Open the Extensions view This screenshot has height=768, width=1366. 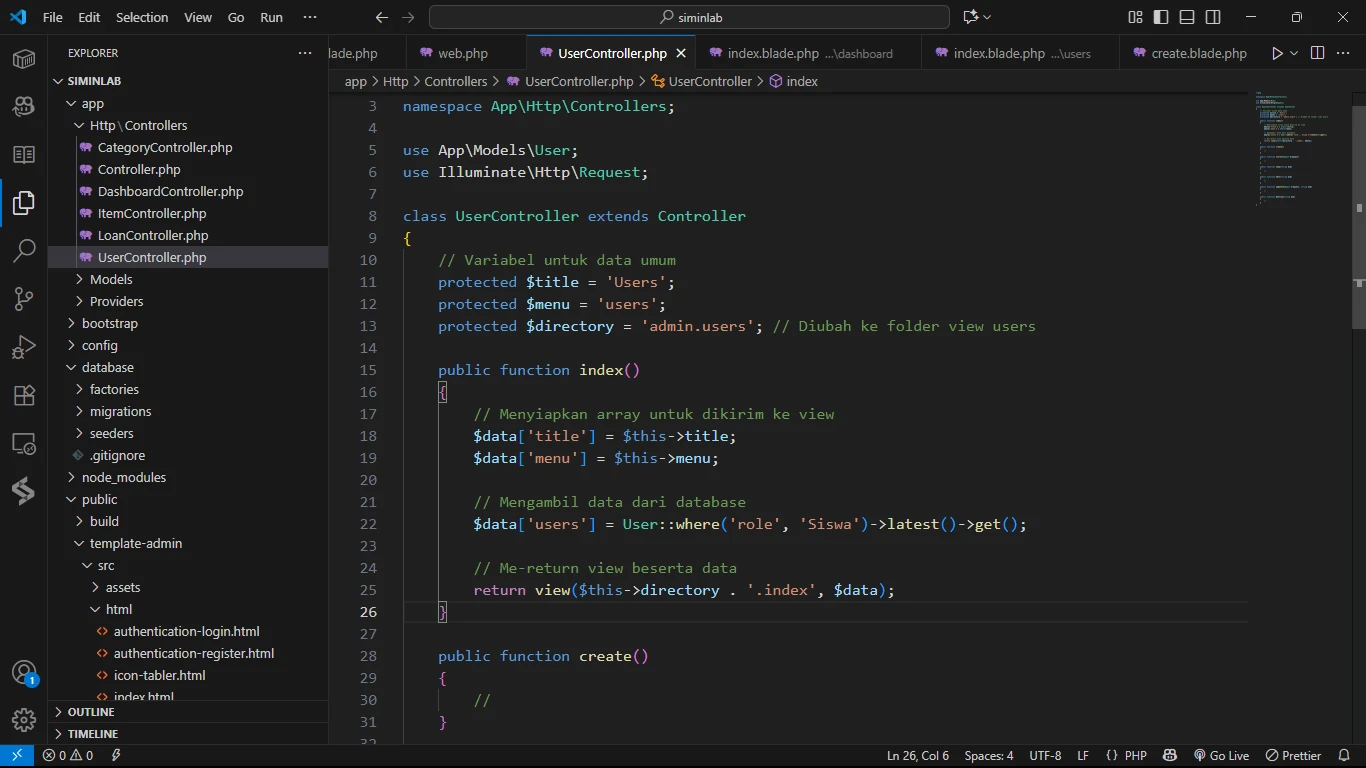[24, 395]
